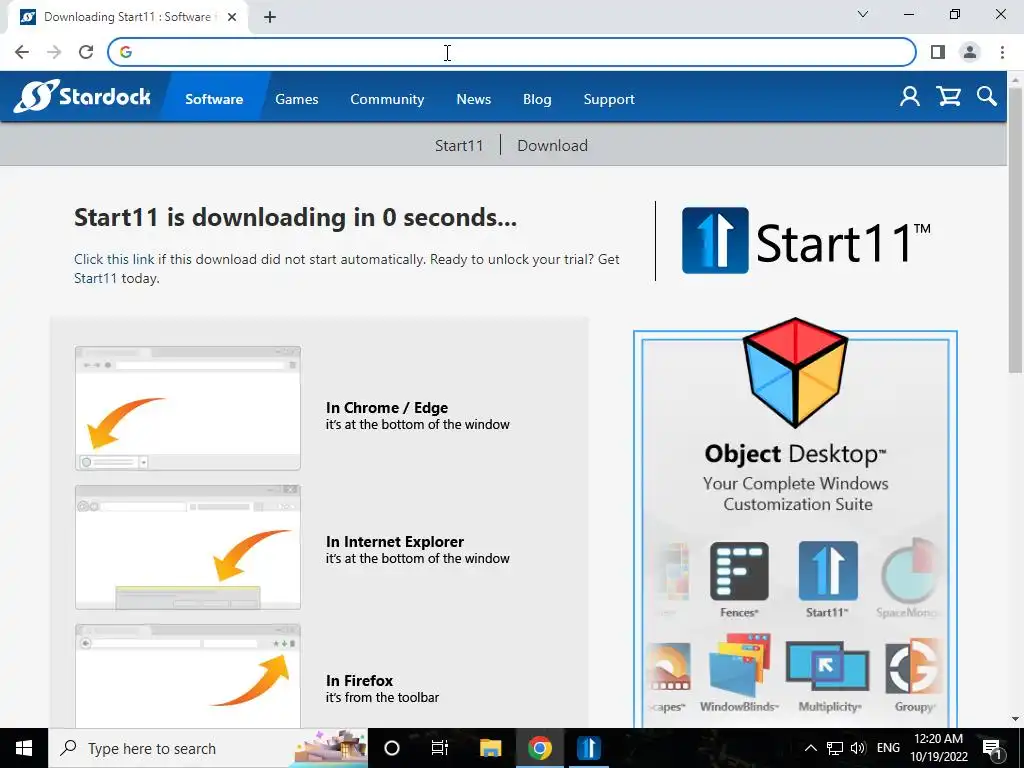
Task: Click the Chrome profile avatar icon
Action: pyautogui.click(x=970, y=52)
